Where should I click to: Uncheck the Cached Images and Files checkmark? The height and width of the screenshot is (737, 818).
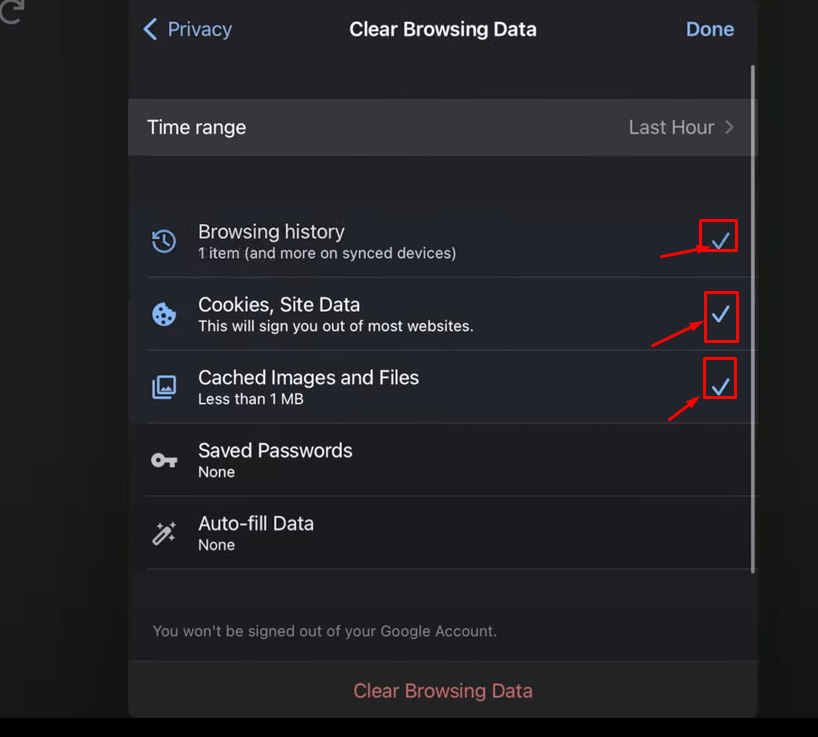pyautogui.click(x=720, y=386)
